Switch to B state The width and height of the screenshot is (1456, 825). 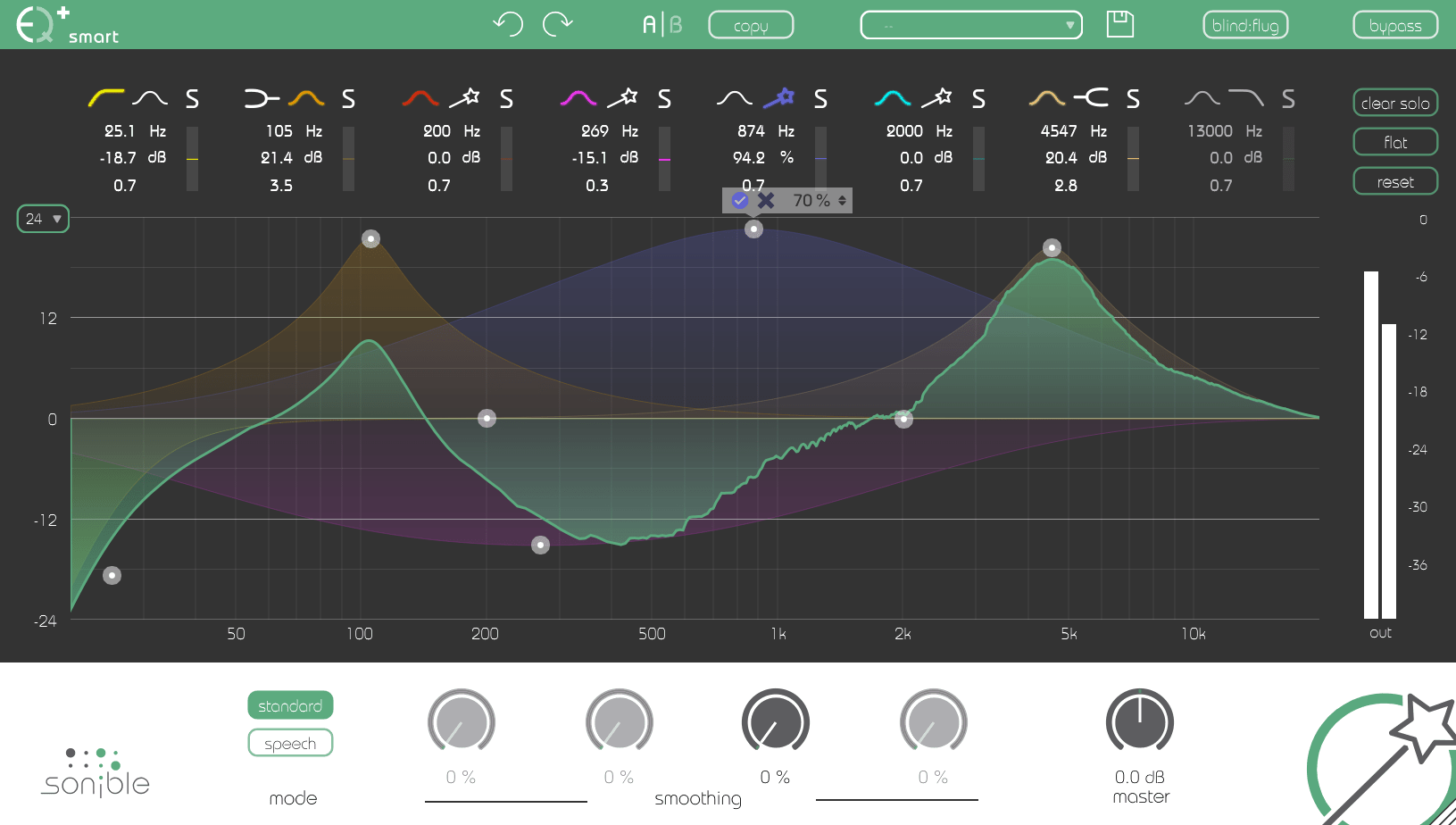[x=676, y=25]
